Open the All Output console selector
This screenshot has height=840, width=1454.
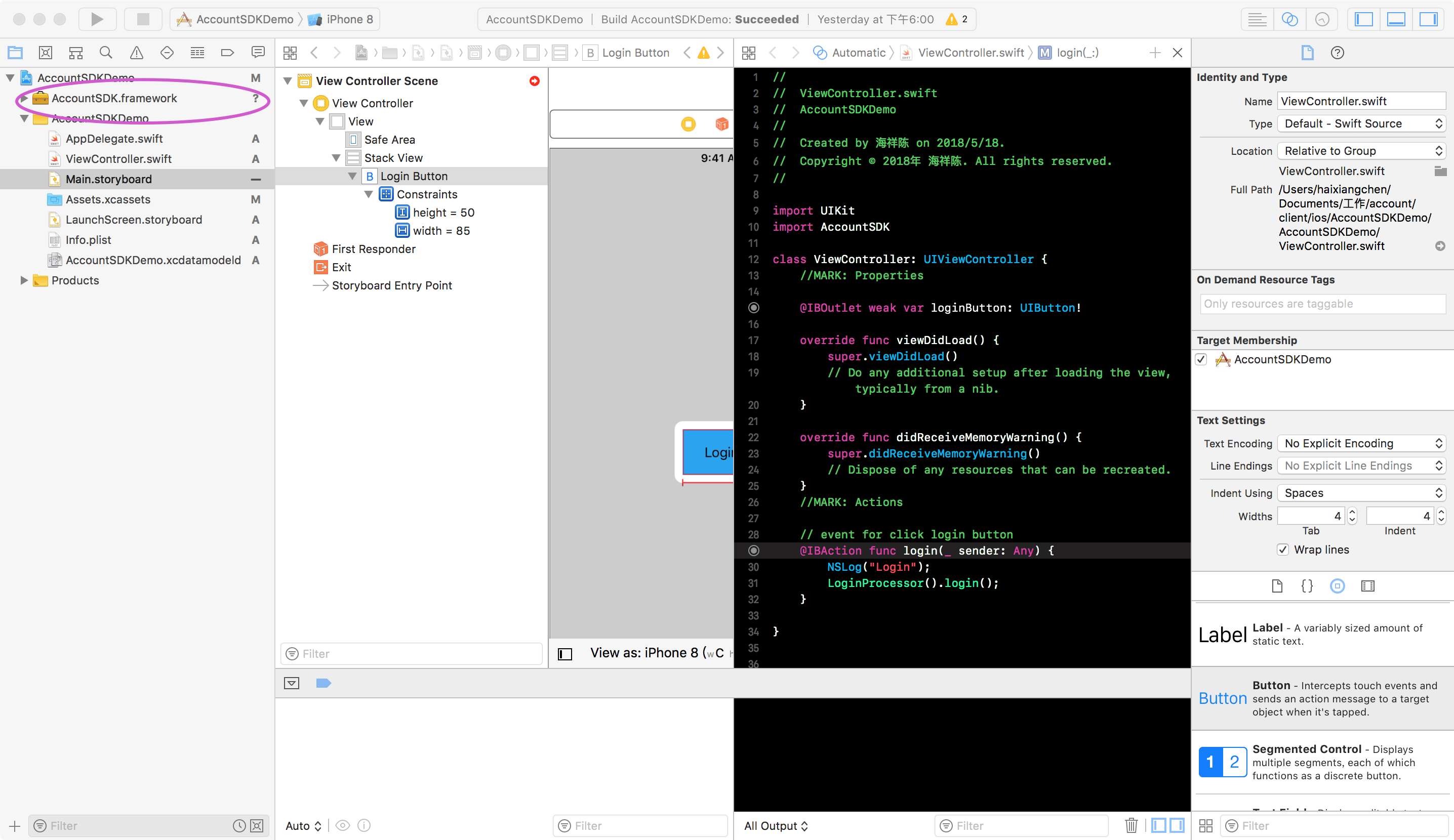pos(776,826)
